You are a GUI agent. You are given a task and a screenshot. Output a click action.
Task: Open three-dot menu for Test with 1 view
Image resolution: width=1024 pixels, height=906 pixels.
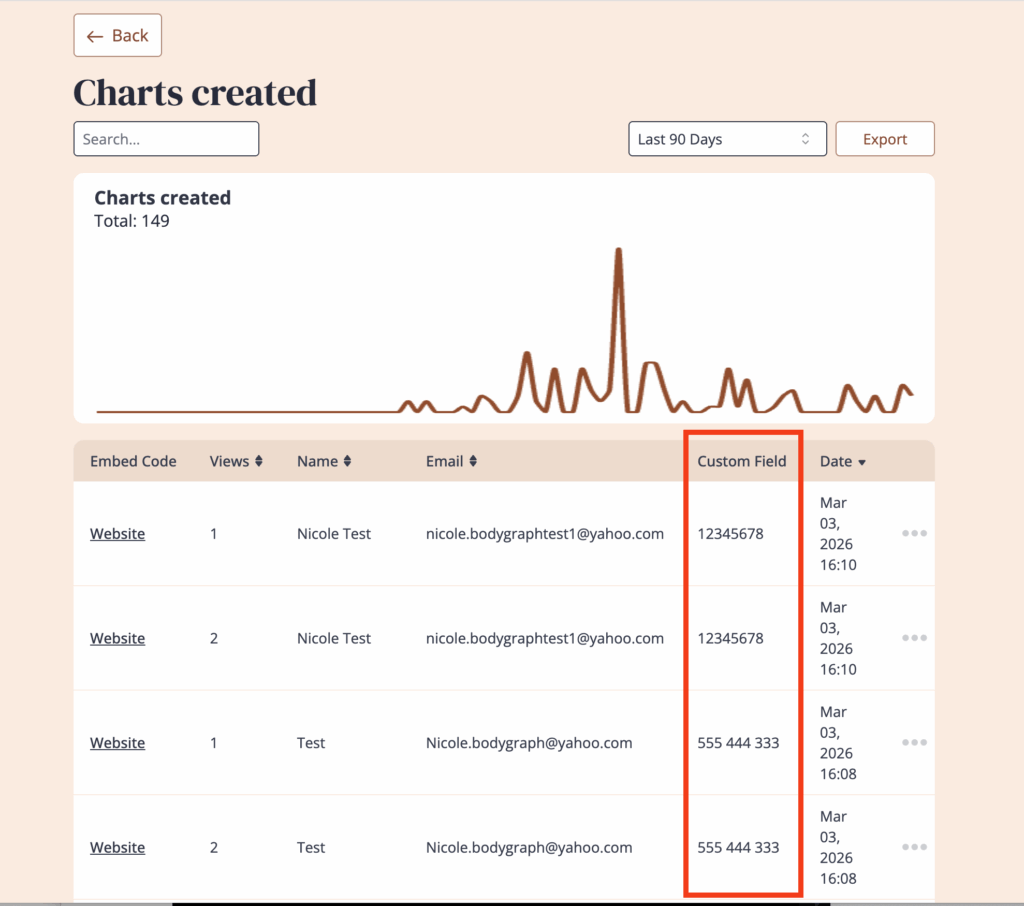tap(914, 743)
